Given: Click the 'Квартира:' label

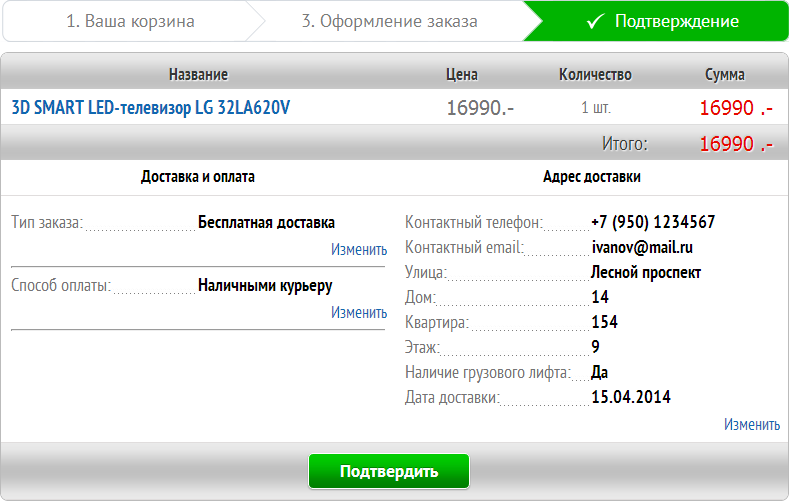Looking at the screenshot, I should (437, 322).
